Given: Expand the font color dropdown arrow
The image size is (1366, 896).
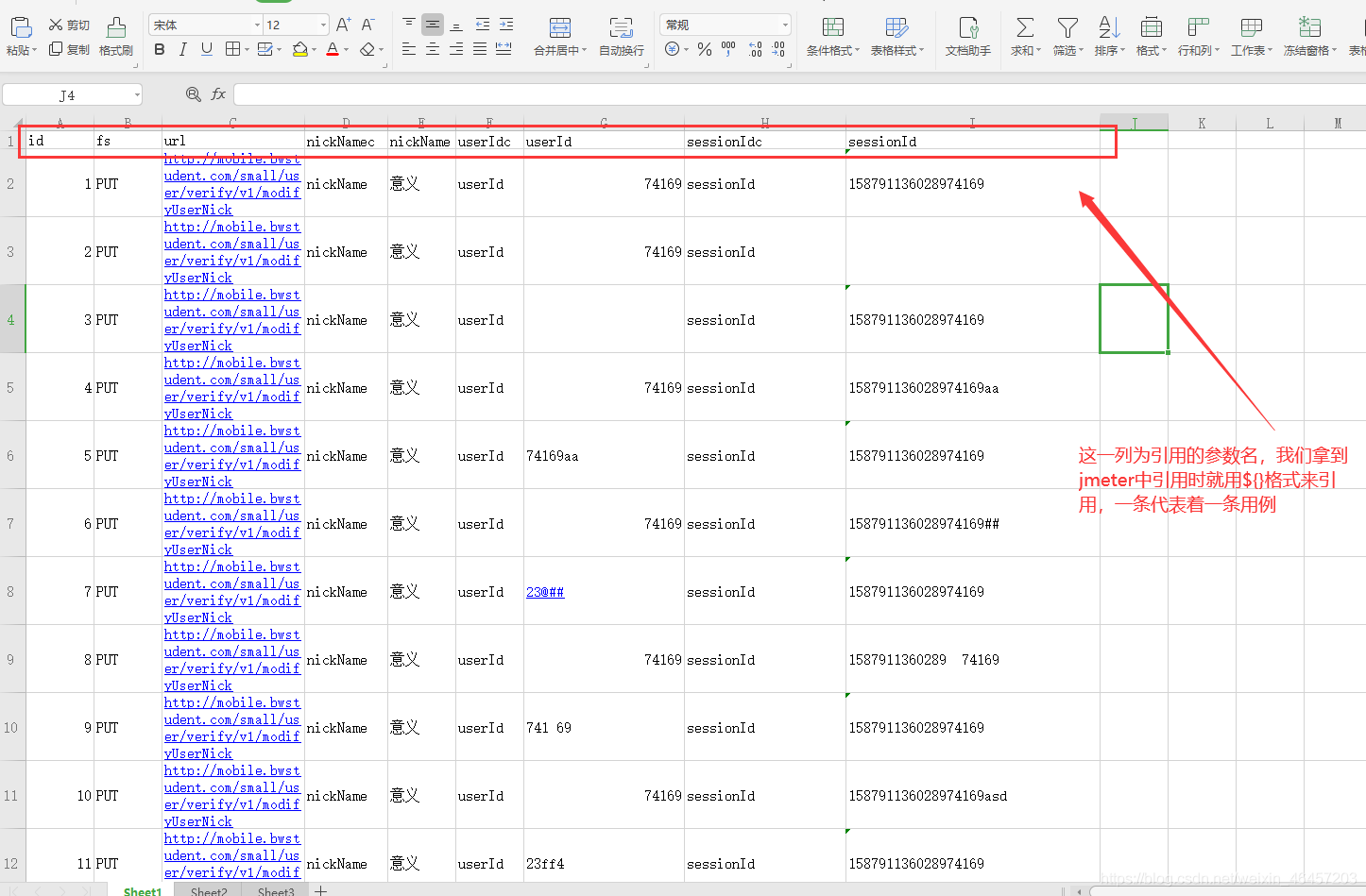Looking at the screenshot, I should point(347,50).
